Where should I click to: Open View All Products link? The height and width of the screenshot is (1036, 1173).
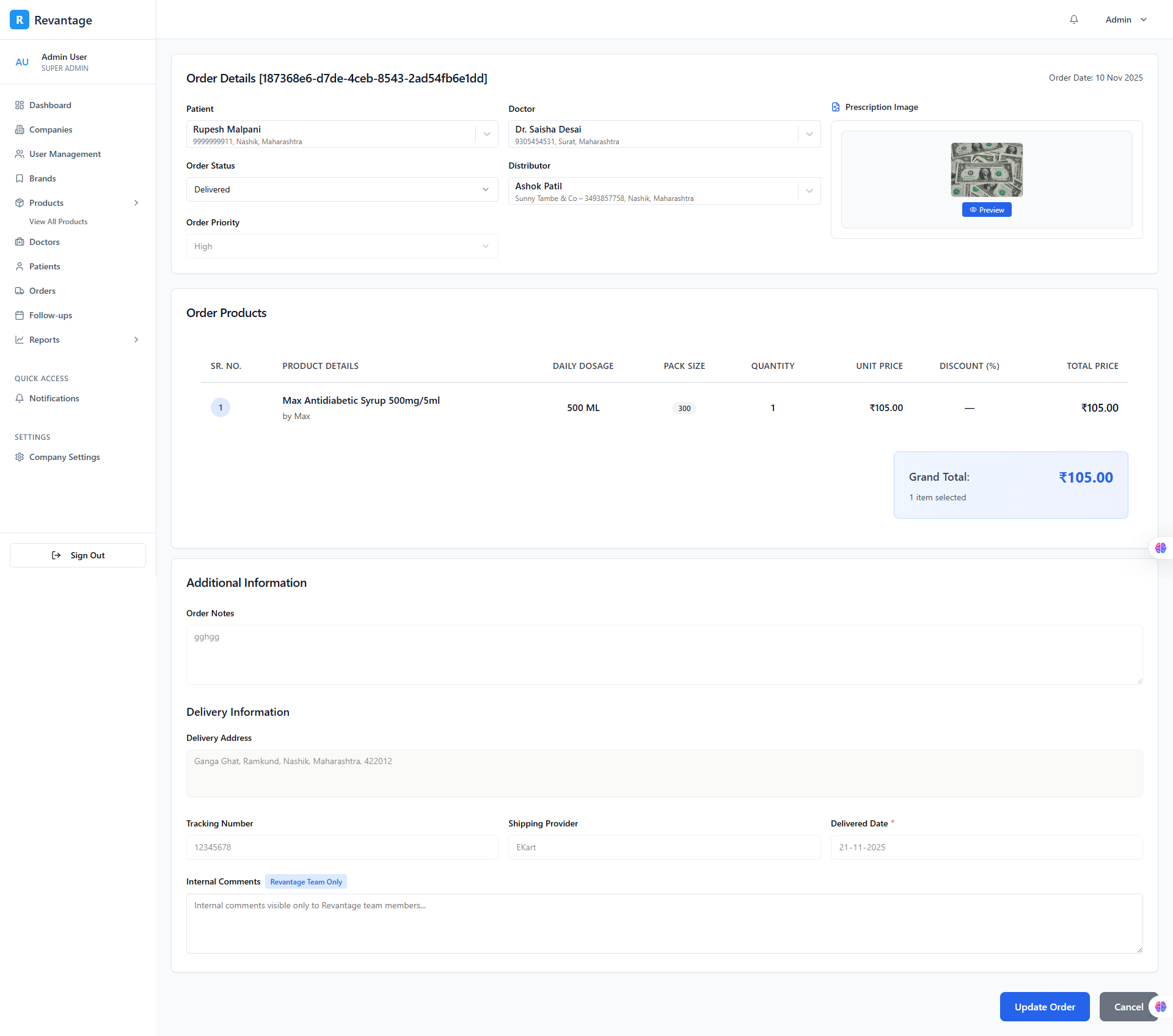(58, 222)
